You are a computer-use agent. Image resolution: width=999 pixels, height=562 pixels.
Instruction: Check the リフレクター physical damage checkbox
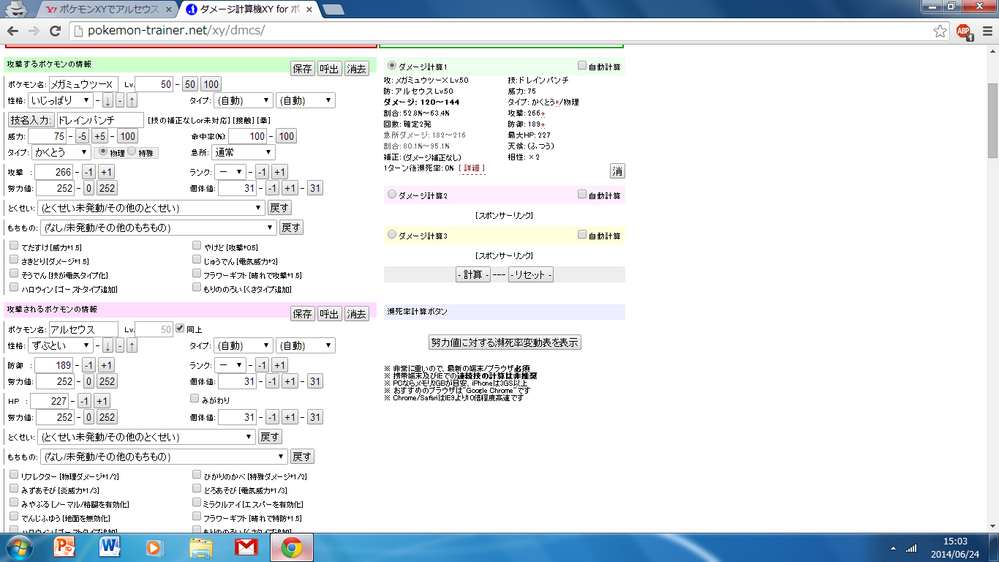[x=13, y=476]
